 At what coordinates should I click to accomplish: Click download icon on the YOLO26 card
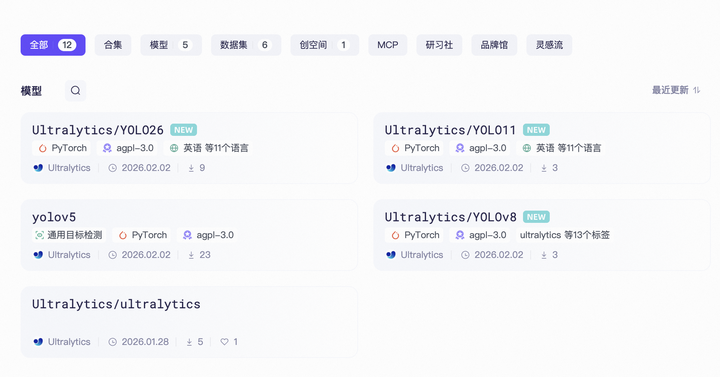pyautogui.click(x=191, y=168)
